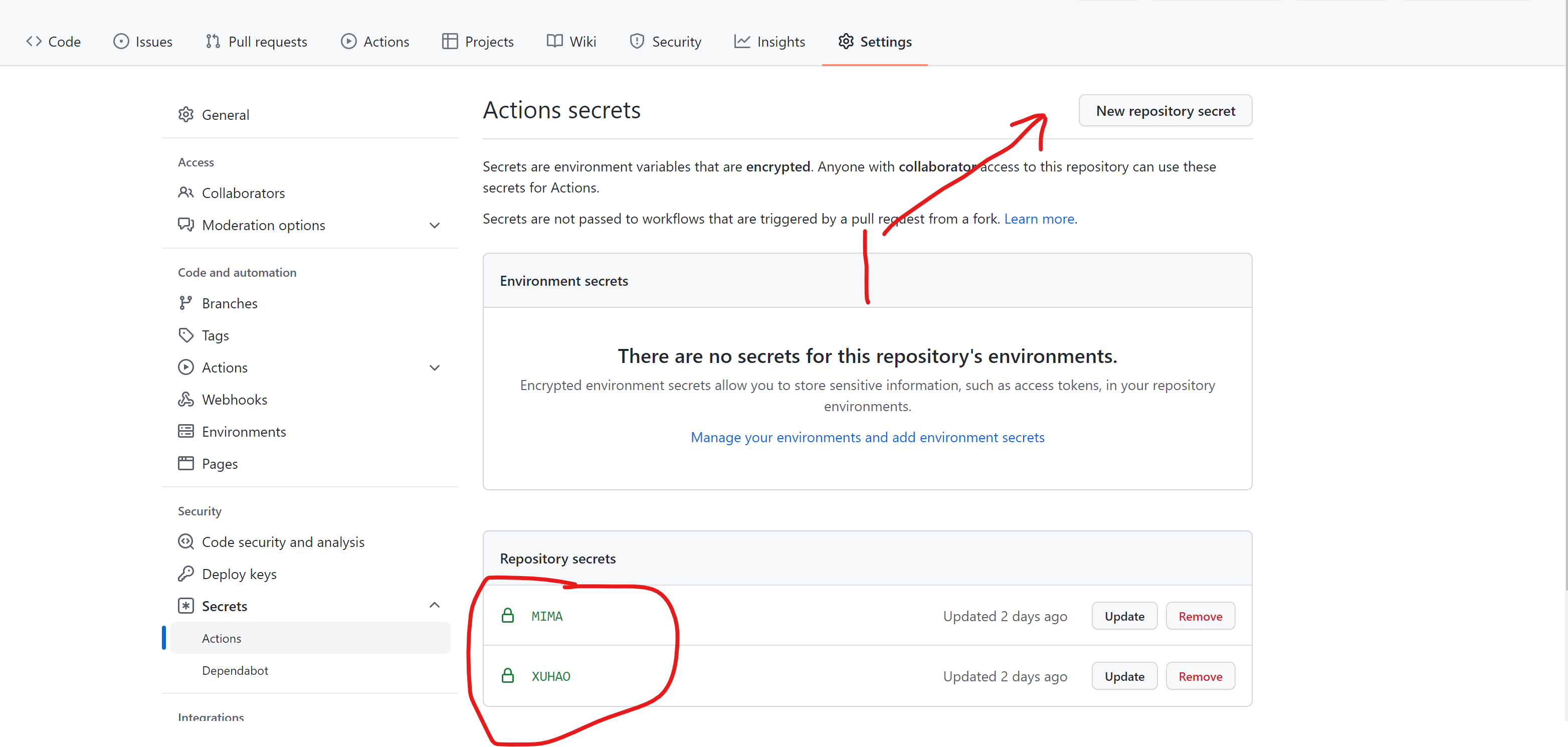Click the Pages browser icon
The image size is (1568, 747).
(x=185, y=463)
